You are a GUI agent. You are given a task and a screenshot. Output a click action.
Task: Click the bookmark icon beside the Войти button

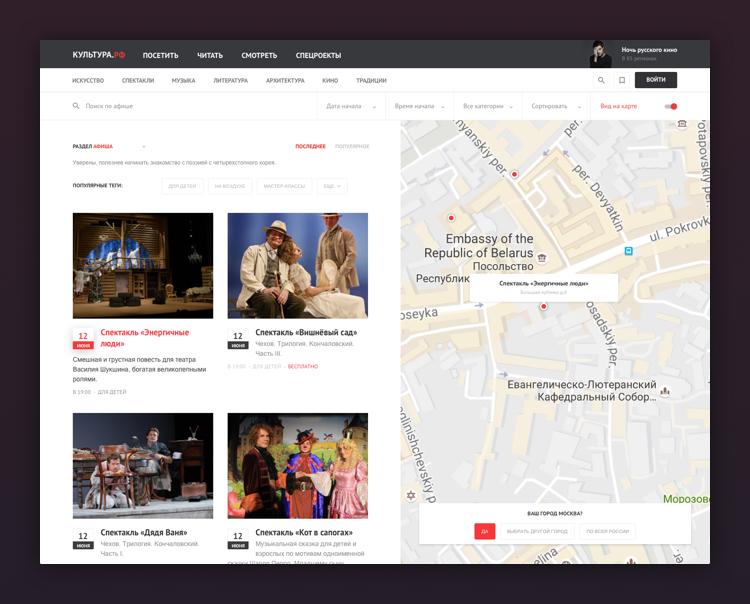[621, 80]
